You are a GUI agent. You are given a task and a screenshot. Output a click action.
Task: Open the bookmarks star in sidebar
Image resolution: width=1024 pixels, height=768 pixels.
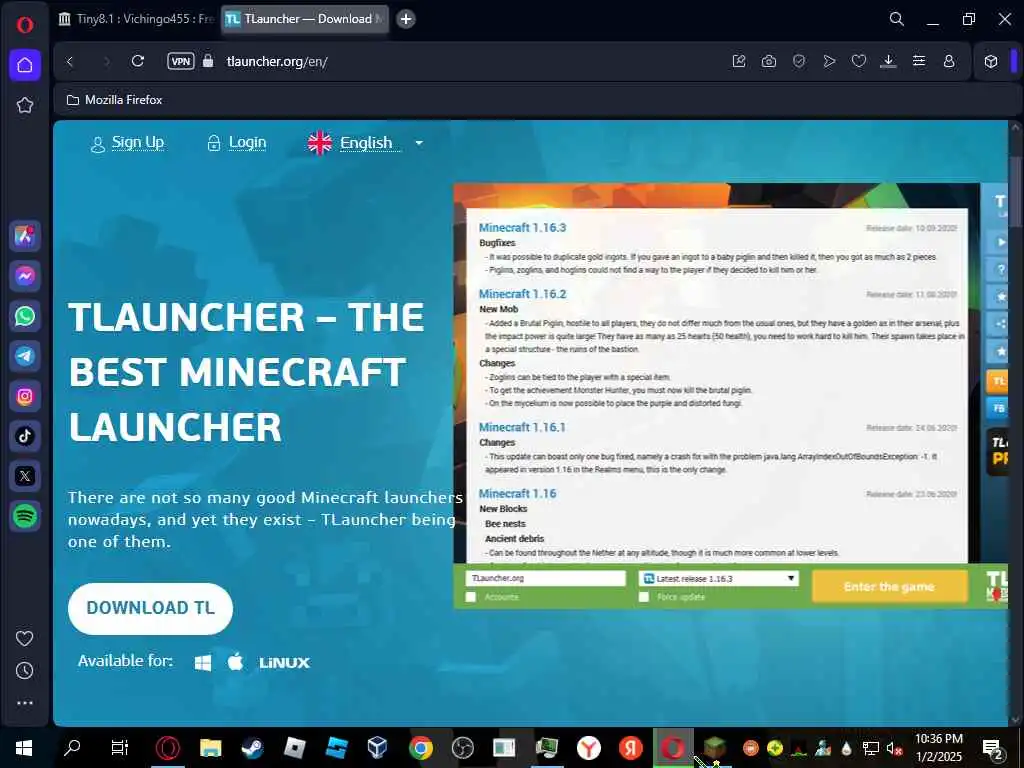pos(25,105)
